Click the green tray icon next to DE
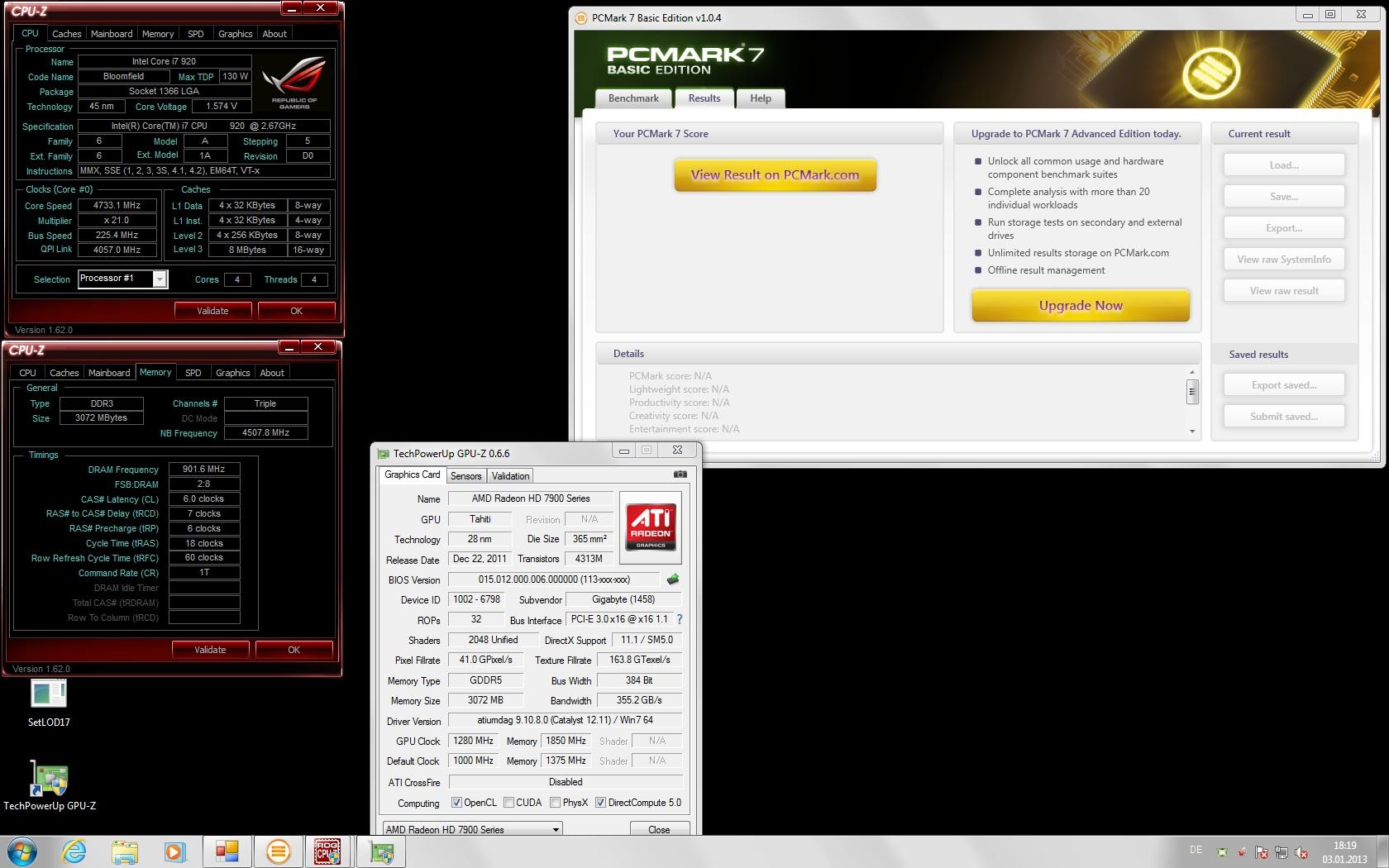 point(1222,852)
